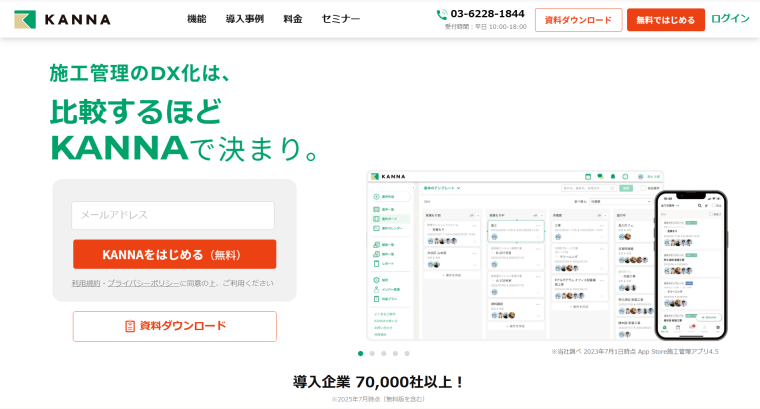
Task: Click the phone icon beside 03-6228-1844
Action: point(442,14)
